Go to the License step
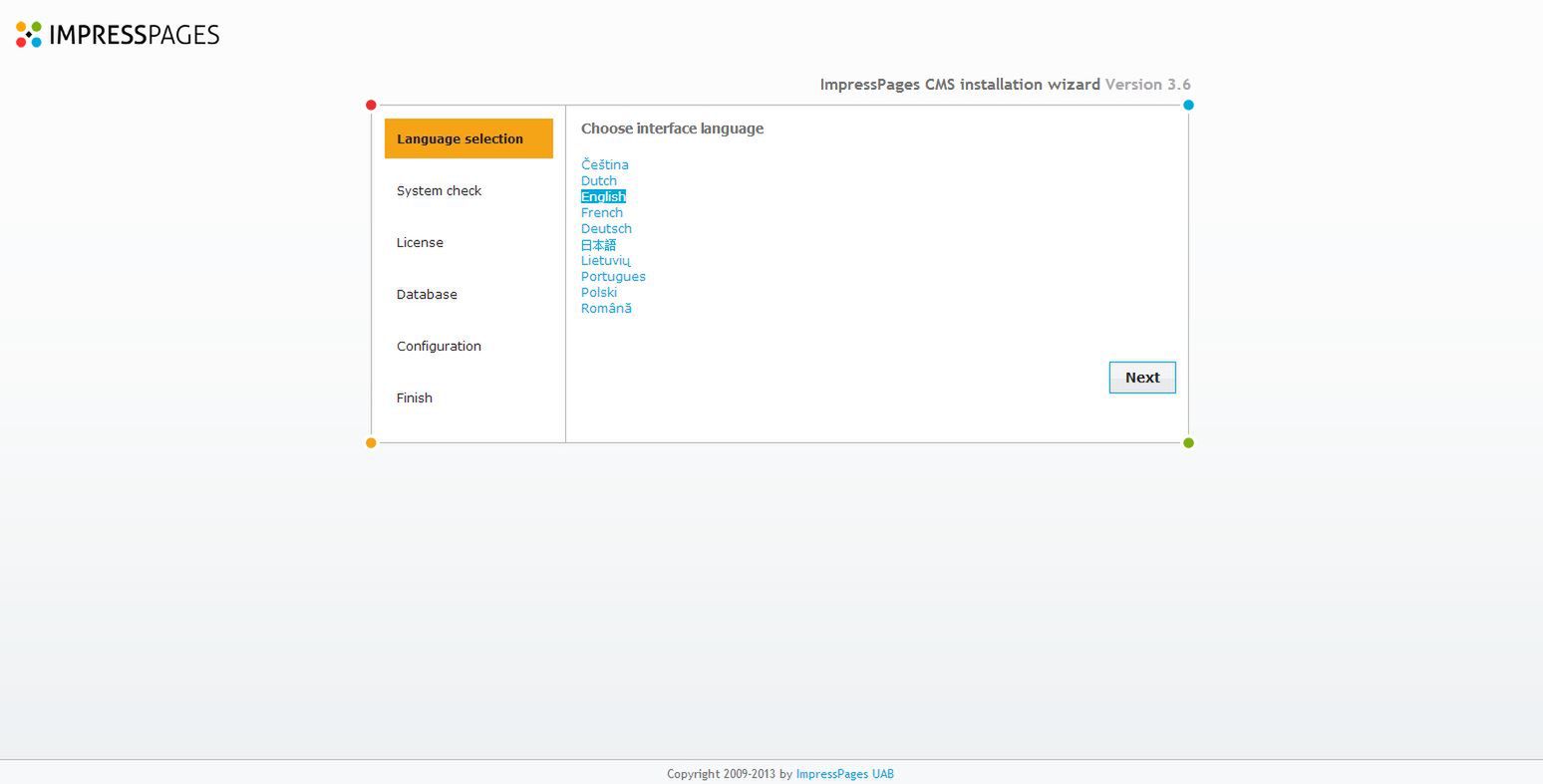 pyautogui.click(x=420, y=242)
